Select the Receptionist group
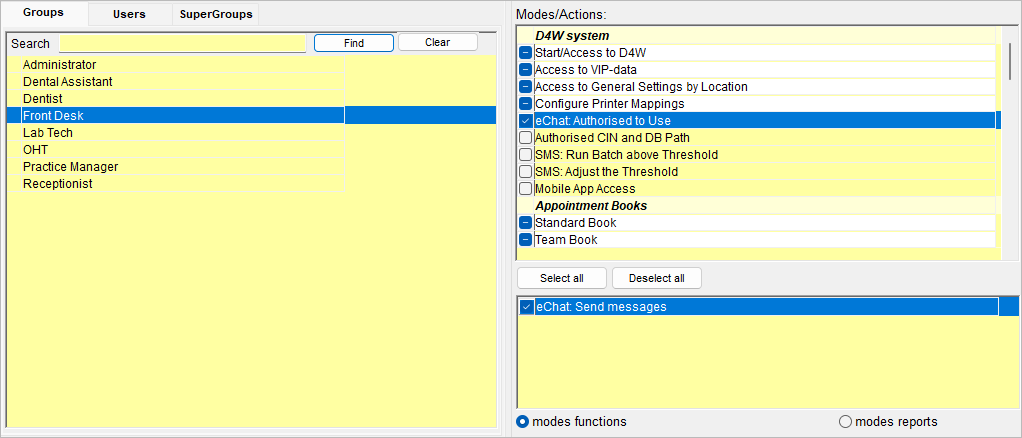 176,183
